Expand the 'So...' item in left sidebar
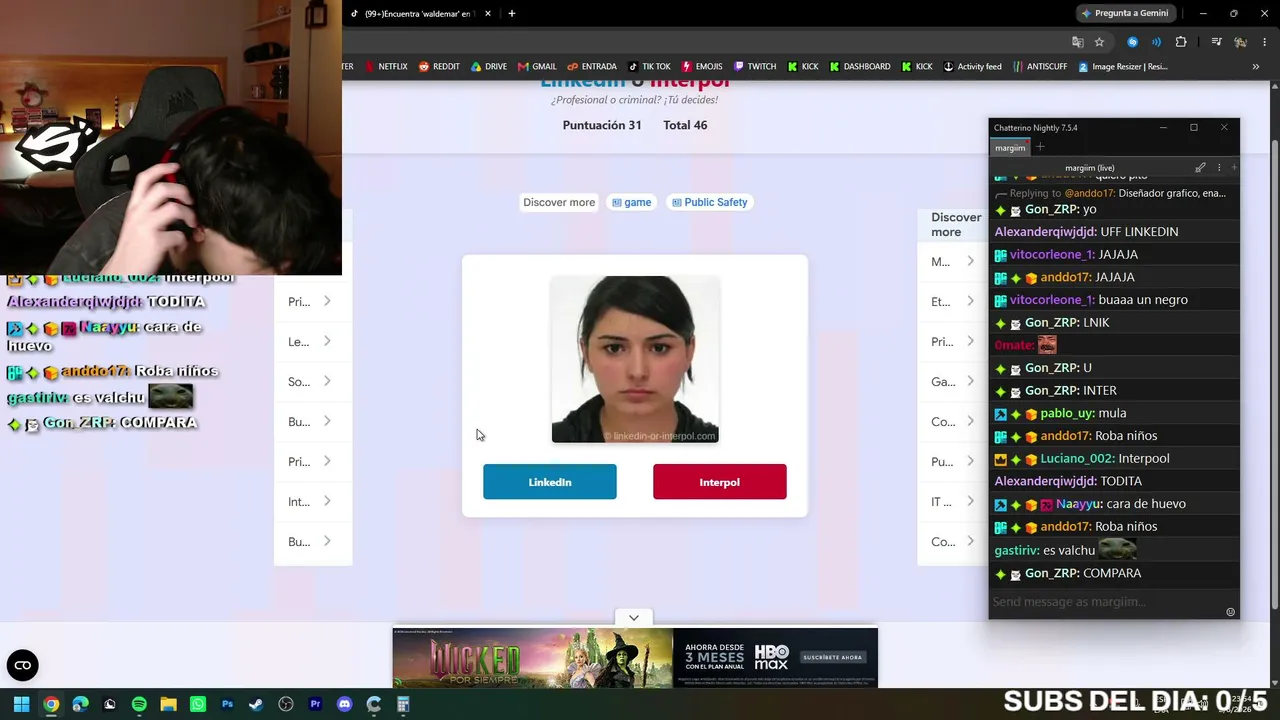Image resolution: width=1280 pixels, height=720 pixels. 312,381
